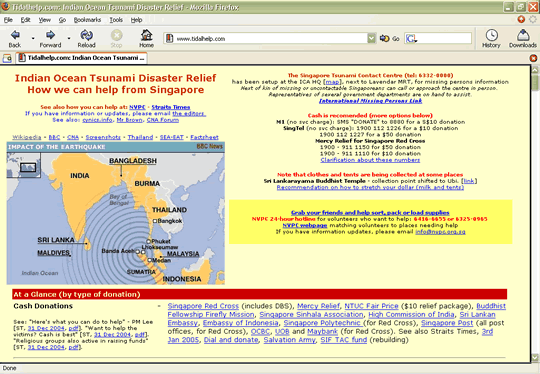Open the Back button history dropdown arrow
This screenshot has height=374, width=540.
pos(33,38)
